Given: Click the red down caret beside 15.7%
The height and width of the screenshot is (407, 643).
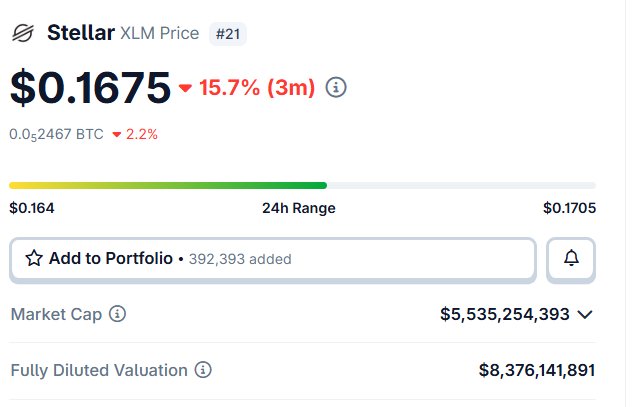Looking at the screenshot, I should [x=185, y=88].
